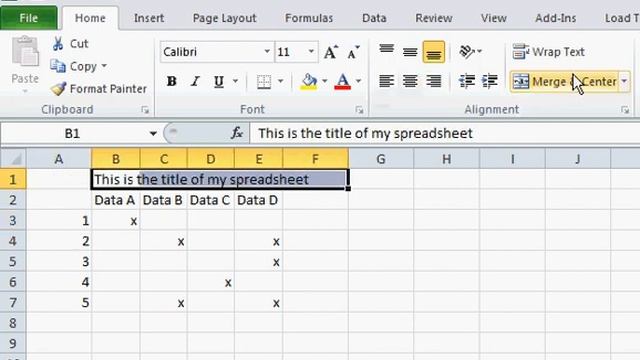Select column G header
640x360 pixels.
[x=381, y=158]
